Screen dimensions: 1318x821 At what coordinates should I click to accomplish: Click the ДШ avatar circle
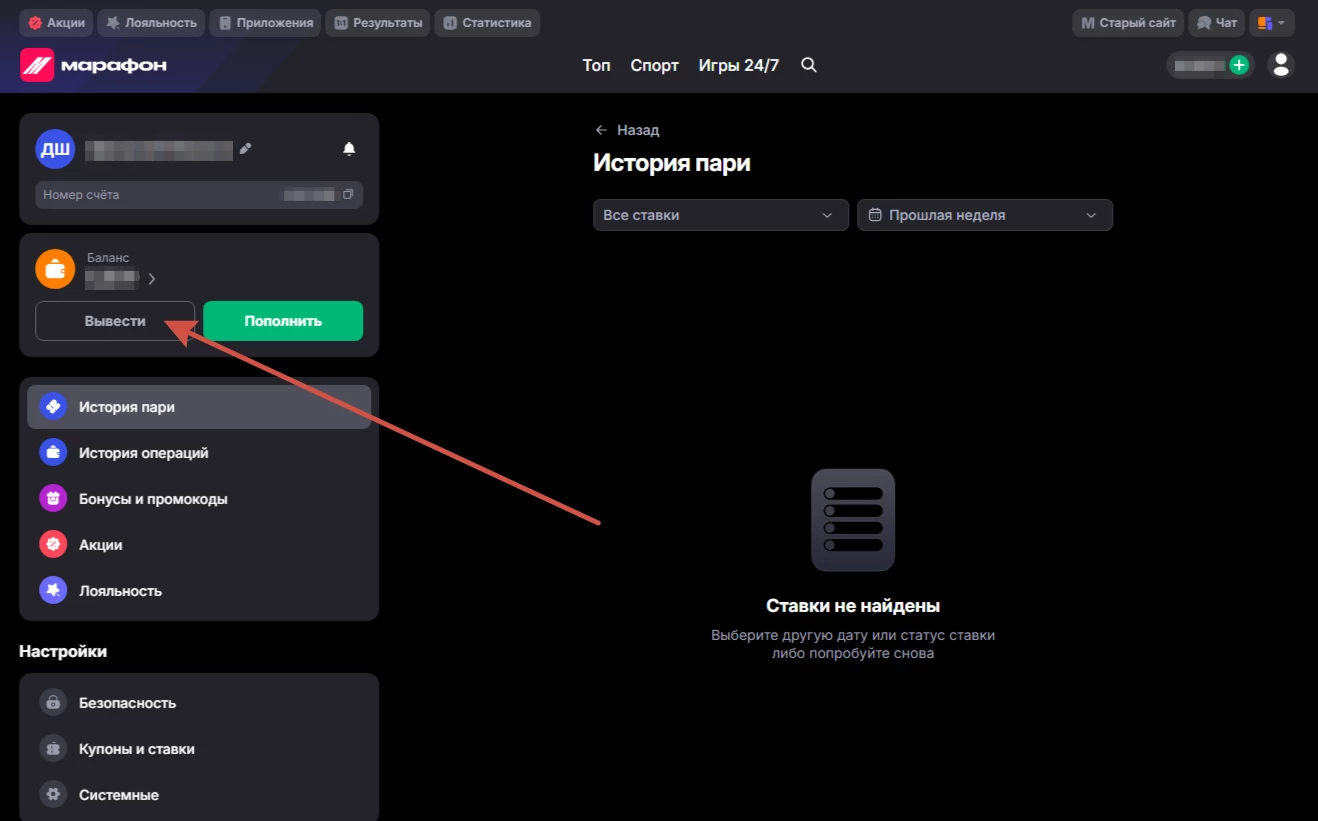point(55,149)
